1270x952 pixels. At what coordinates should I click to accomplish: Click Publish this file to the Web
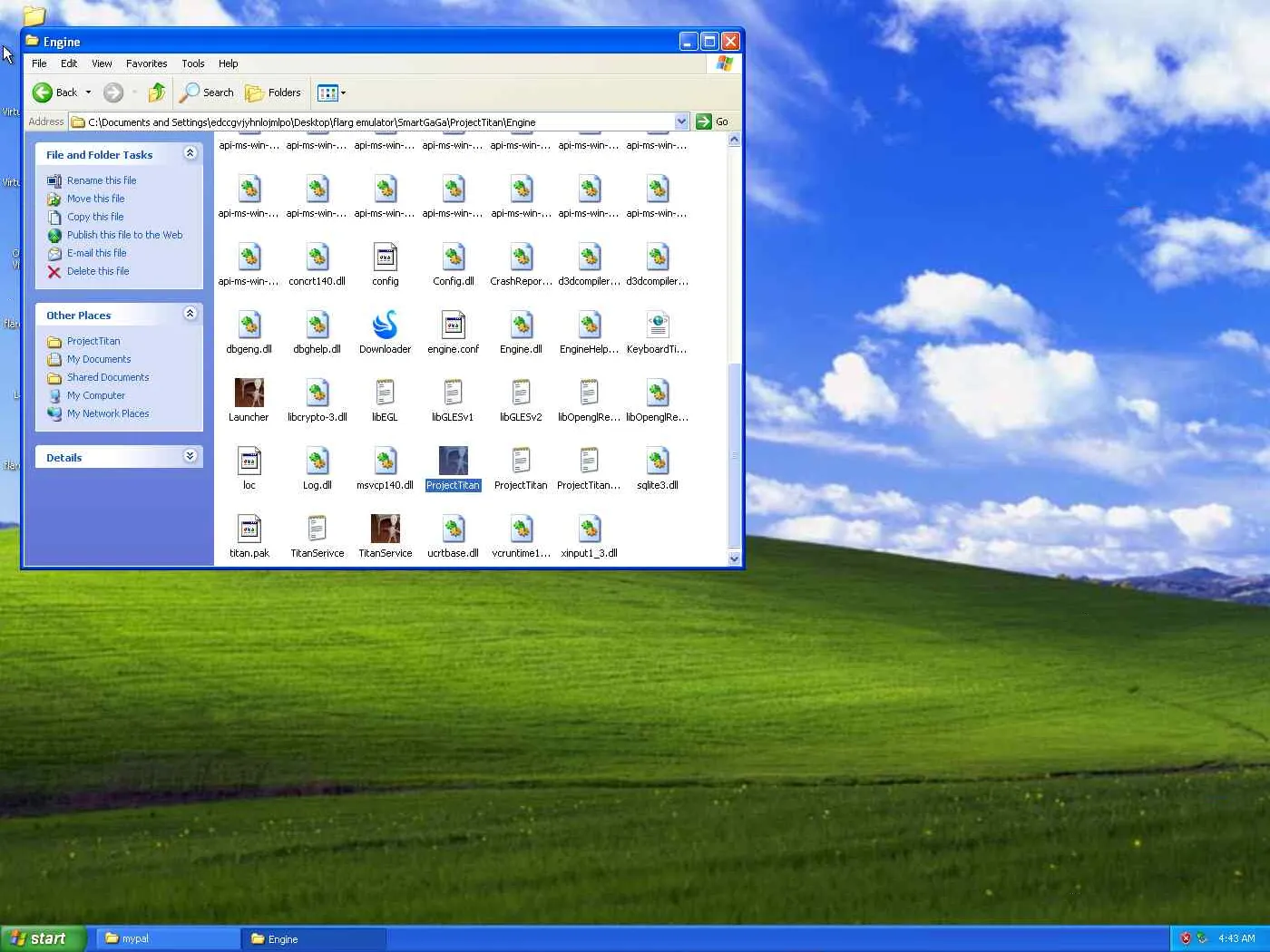[x=125, y=235]
